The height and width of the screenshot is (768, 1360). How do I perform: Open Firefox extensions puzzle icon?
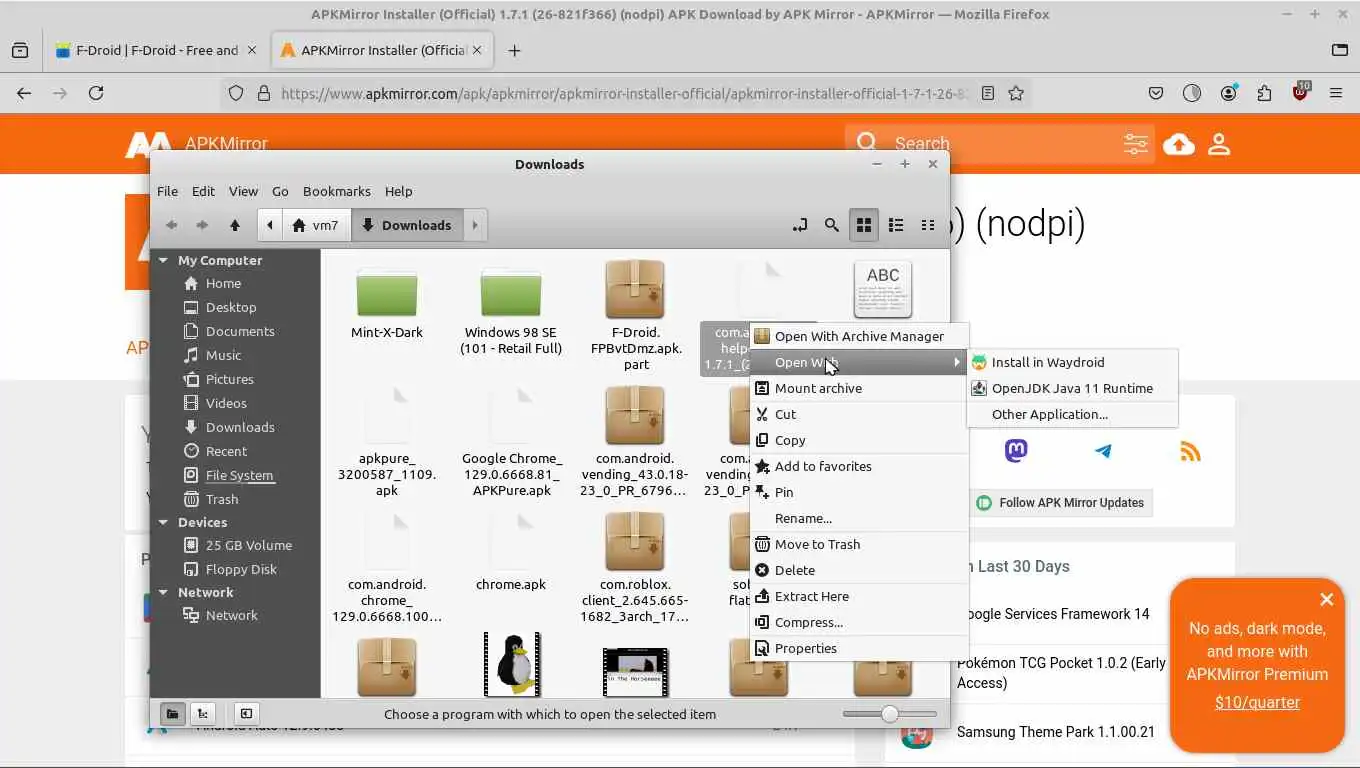click(1265, 93)
